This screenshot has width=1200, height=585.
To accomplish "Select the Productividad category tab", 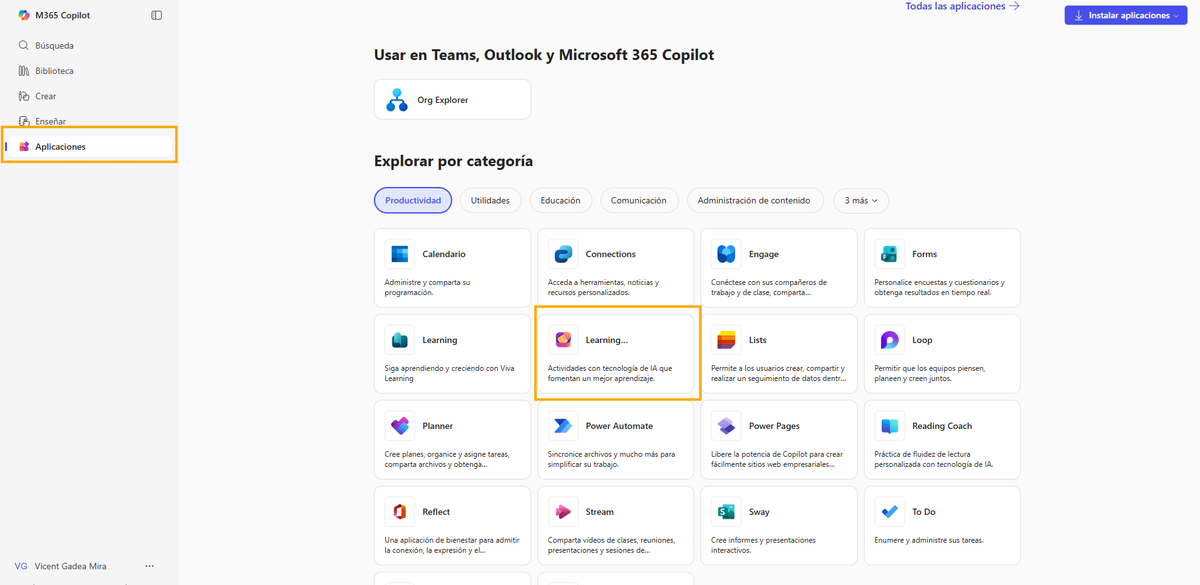I will coord(413,200).
